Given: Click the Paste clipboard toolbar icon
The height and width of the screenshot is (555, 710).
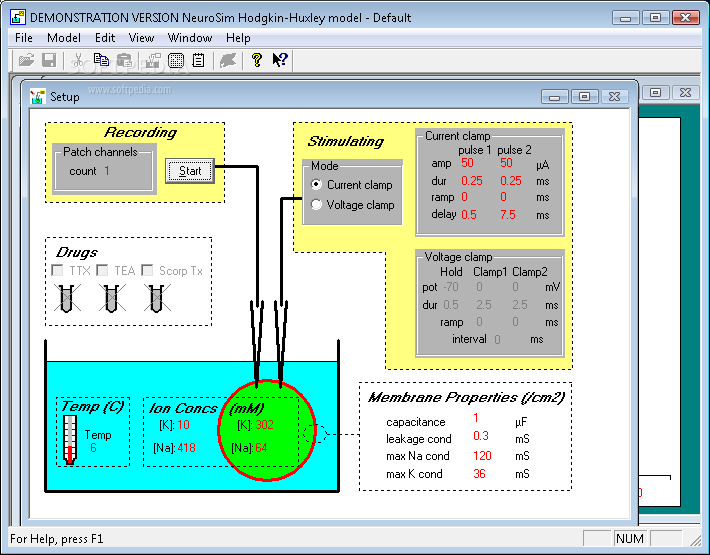Looking at the screenshot, I should 124,60.
